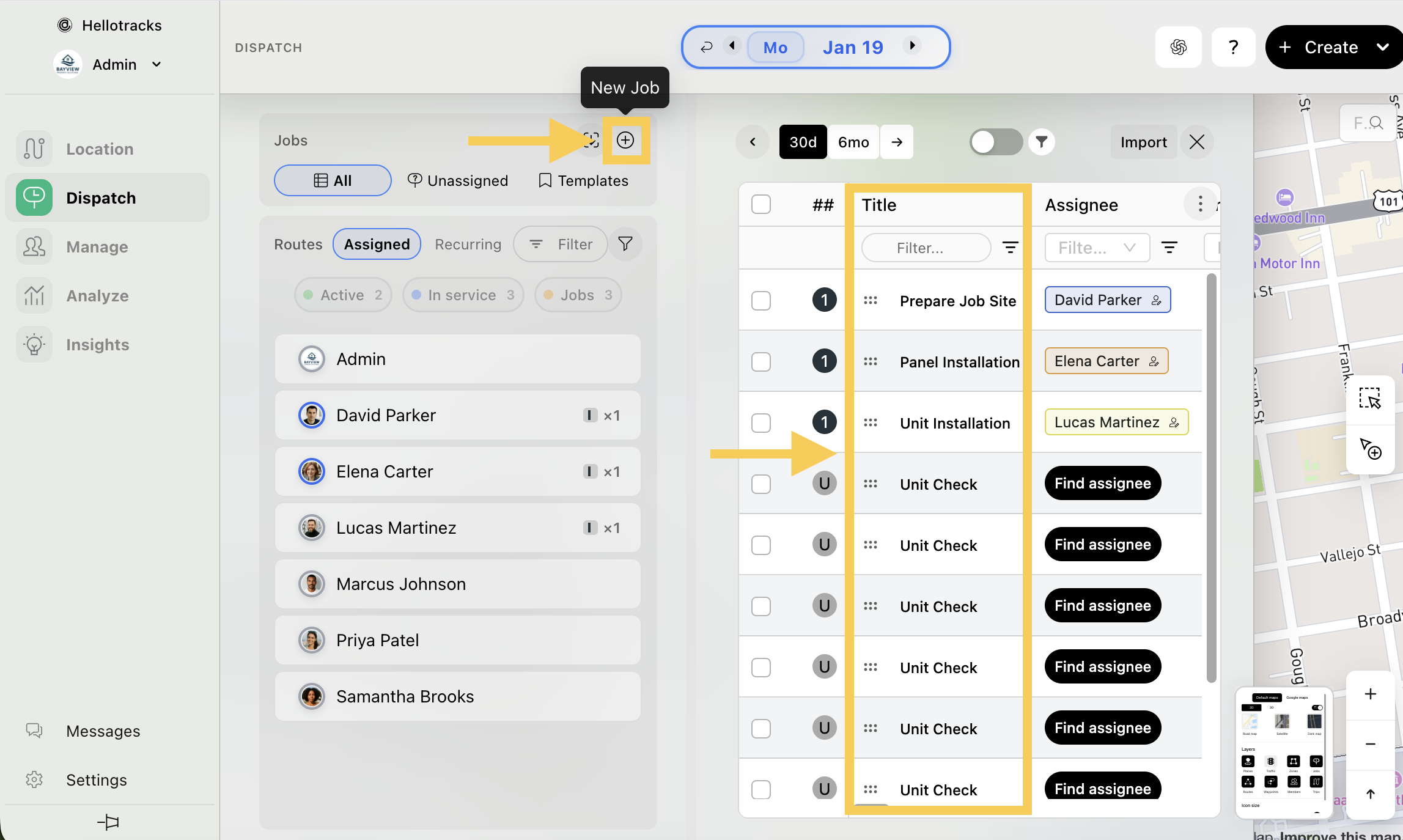Select the Recurring routes tab
The image size is (1403, 840).
468,245
